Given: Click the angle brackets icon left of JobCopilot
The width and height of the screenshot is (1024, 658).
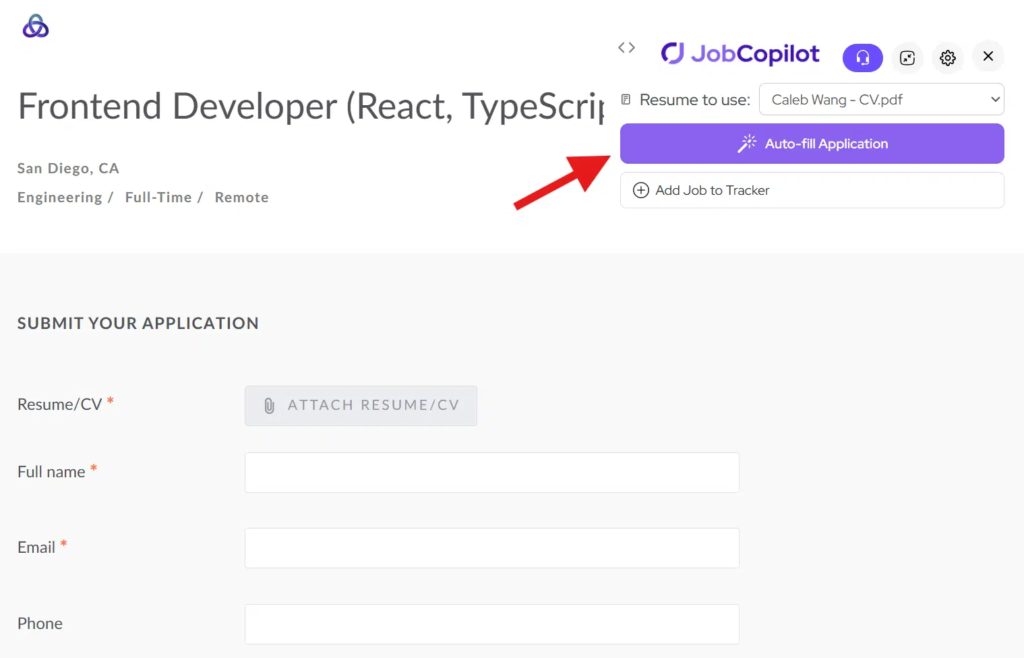Looking at the screenshot, I should click(x=627, y=47).
